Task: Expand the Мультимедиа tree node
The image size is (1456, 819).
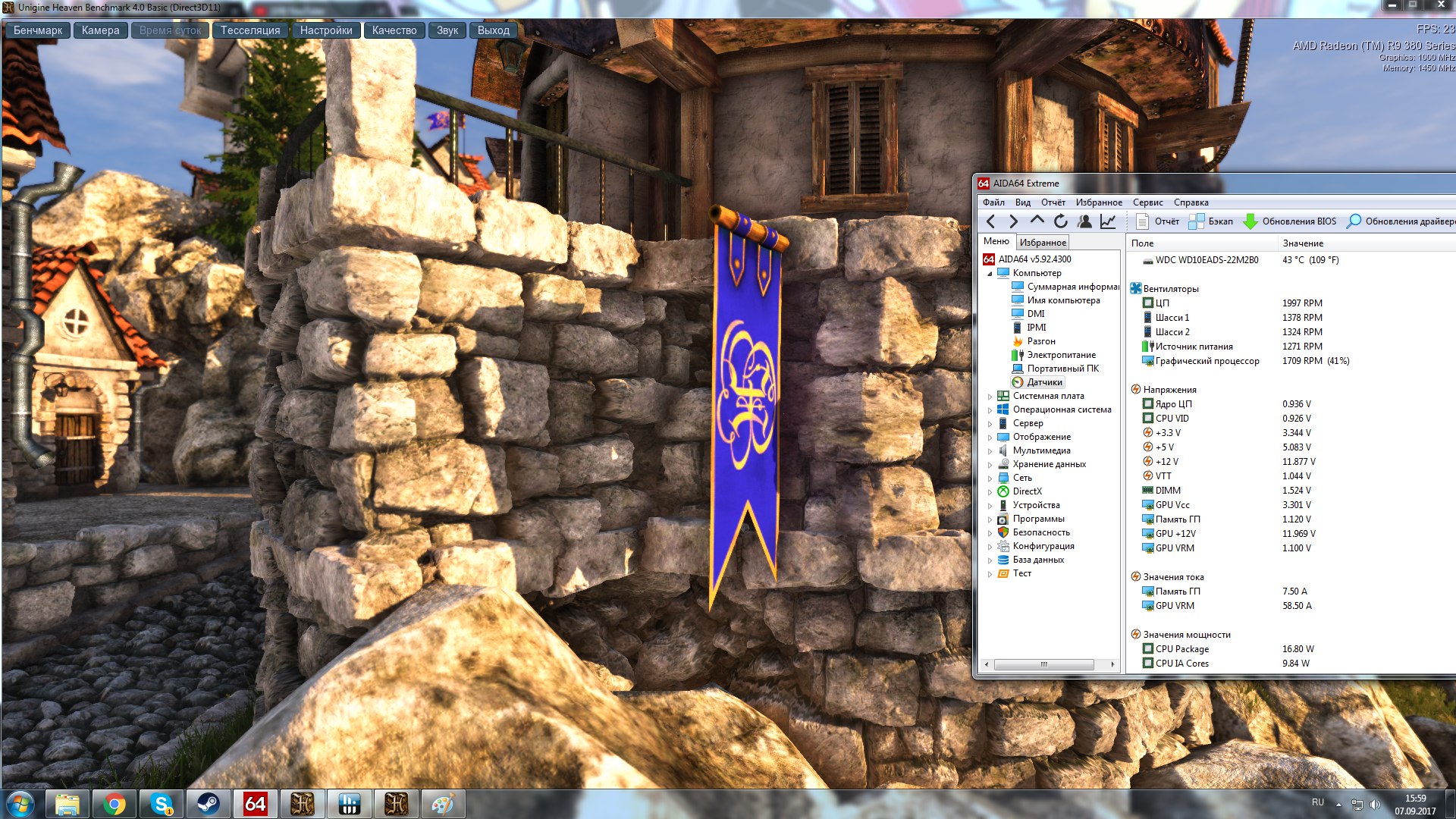Action: 990,451
